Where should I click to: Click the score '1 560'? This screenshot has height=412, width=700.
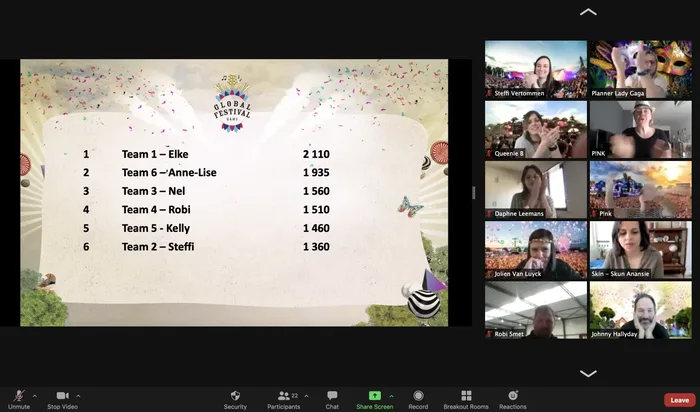coord(316,191)
